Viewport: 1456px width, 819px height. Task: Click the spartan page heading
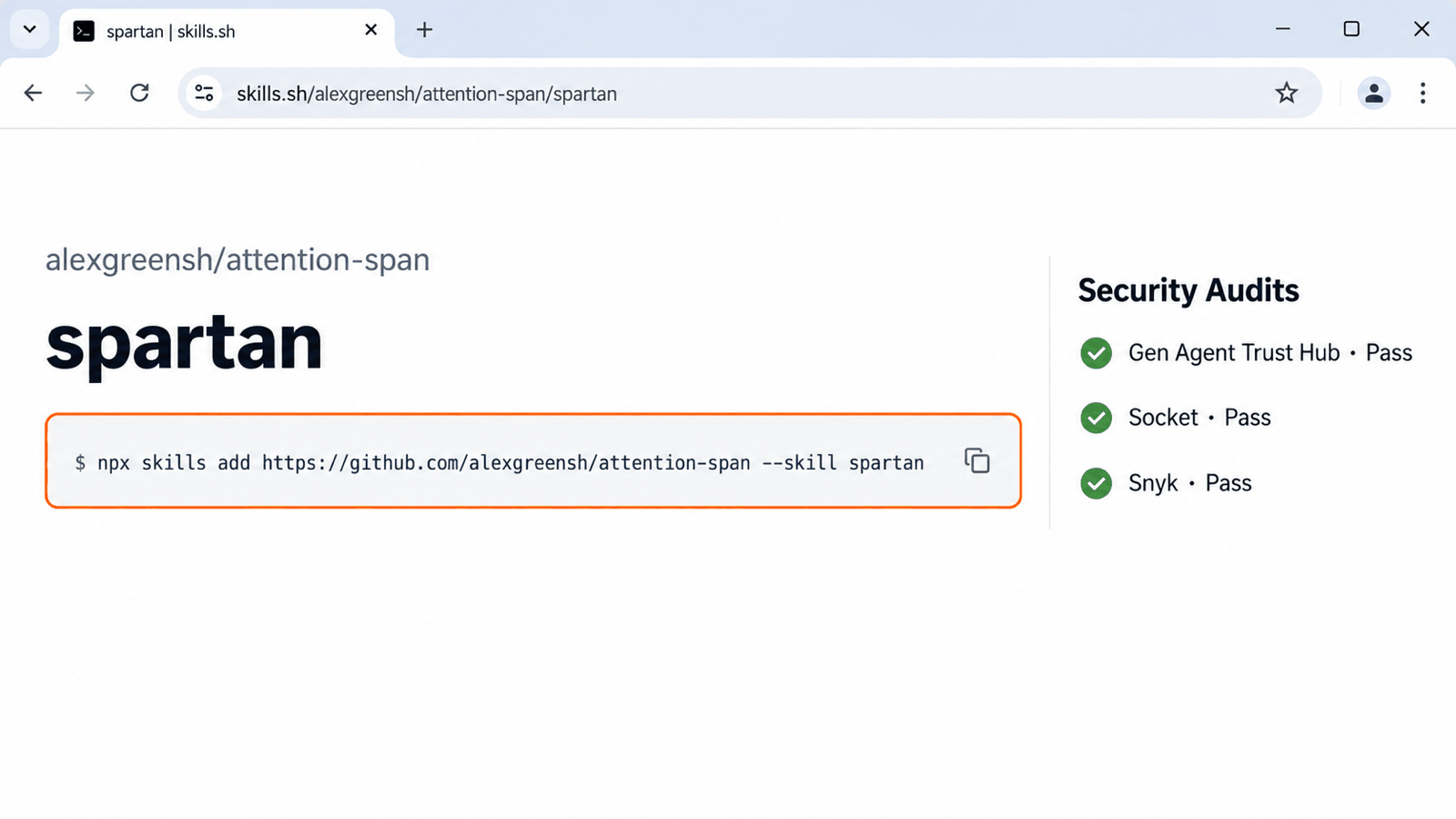click(184, 346)
